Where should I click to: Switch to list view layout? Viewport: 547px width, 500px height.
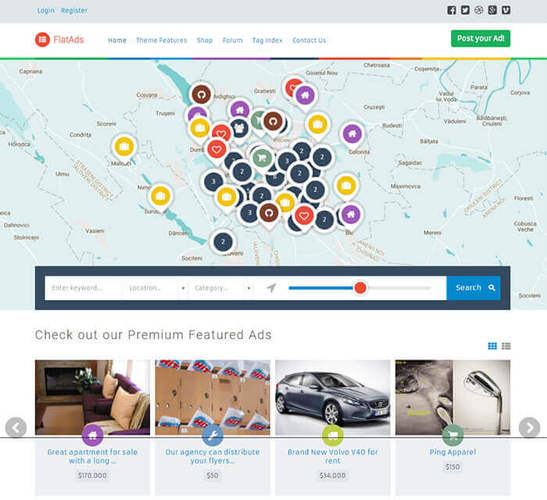pos(506,346)
